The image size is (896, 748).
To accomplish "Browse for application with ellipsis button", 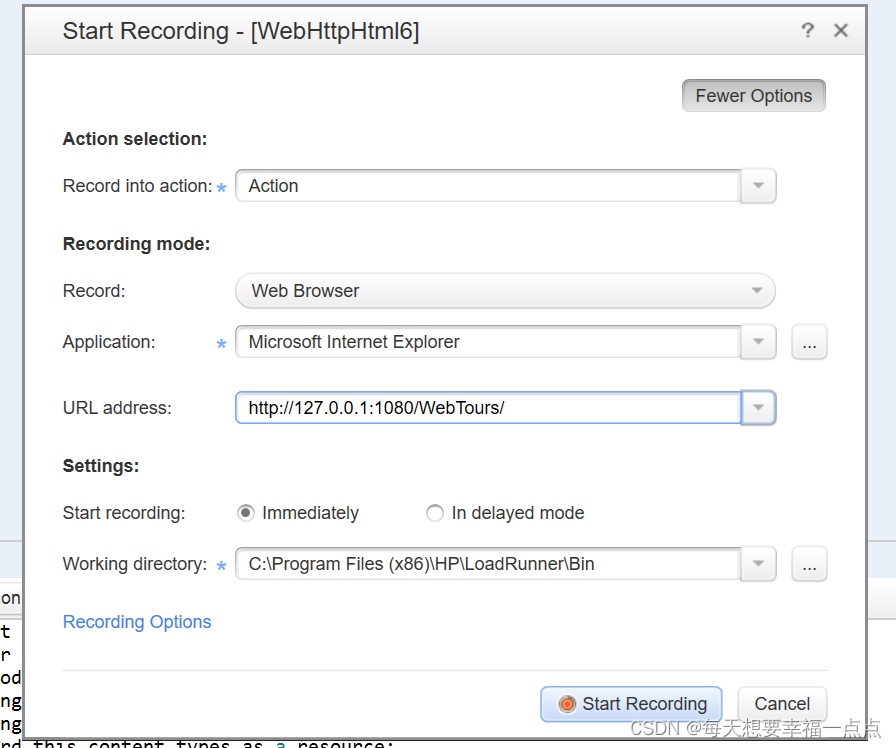I will tap(809, 342).
